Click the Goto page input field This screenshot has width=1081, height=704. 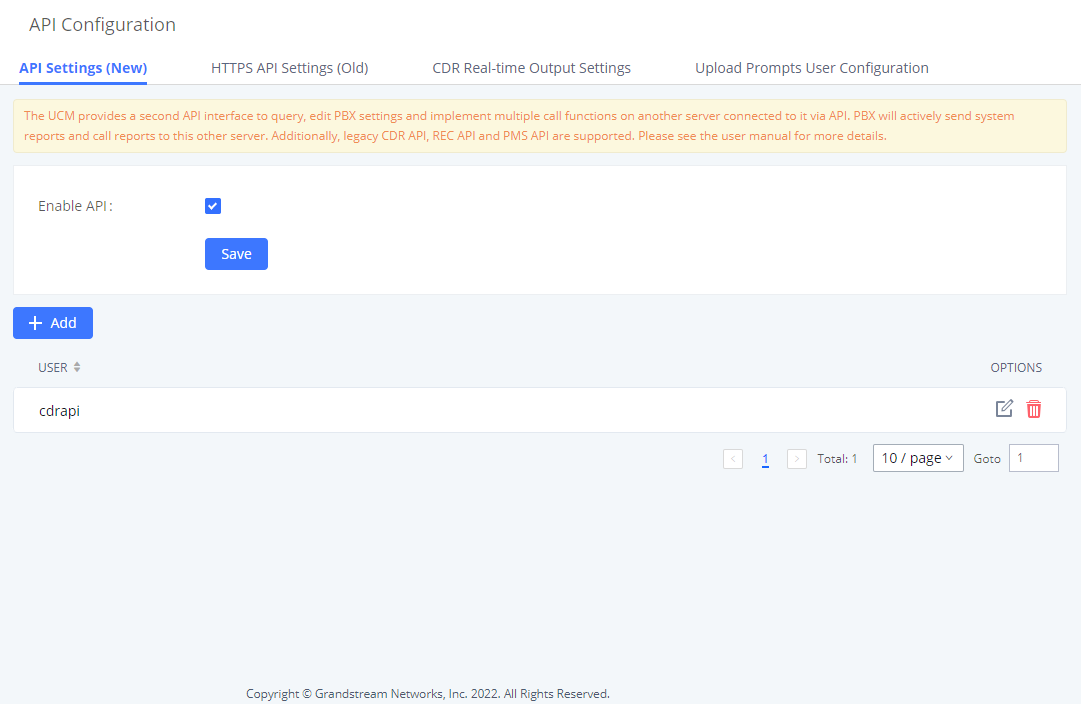[1033, 458]
